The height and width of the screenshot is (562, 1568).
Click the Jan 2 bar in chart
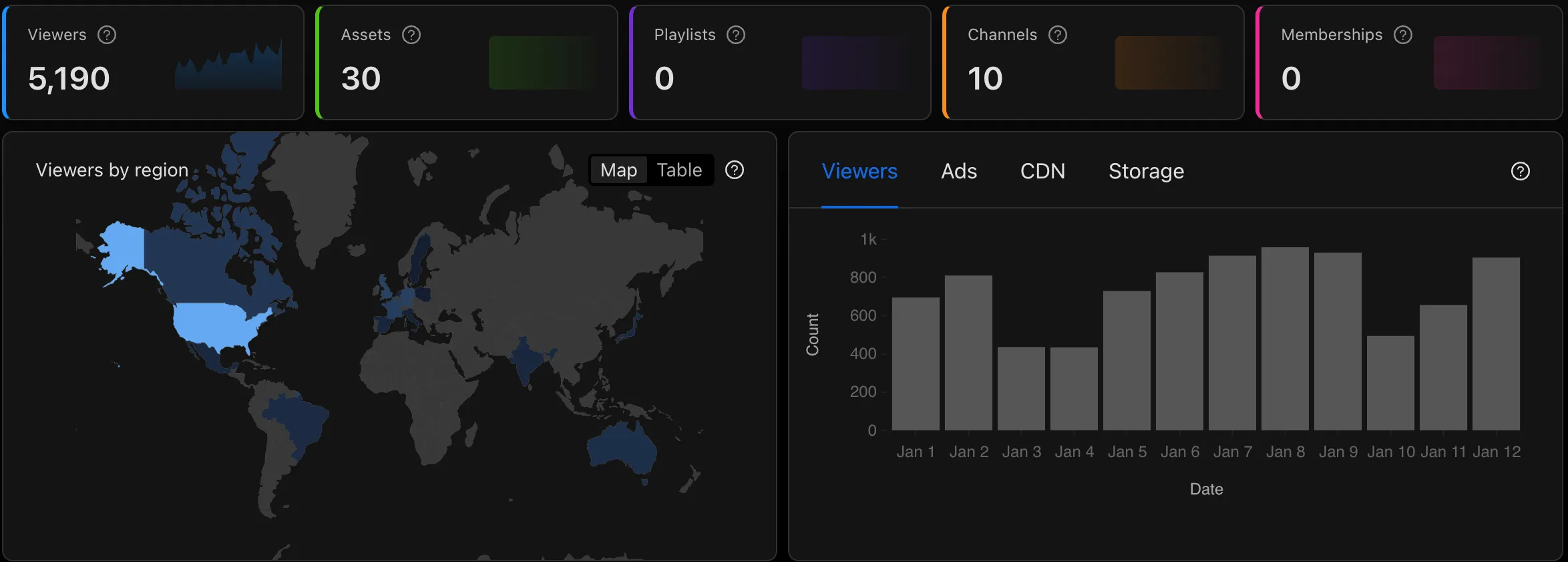click(968, 353)
